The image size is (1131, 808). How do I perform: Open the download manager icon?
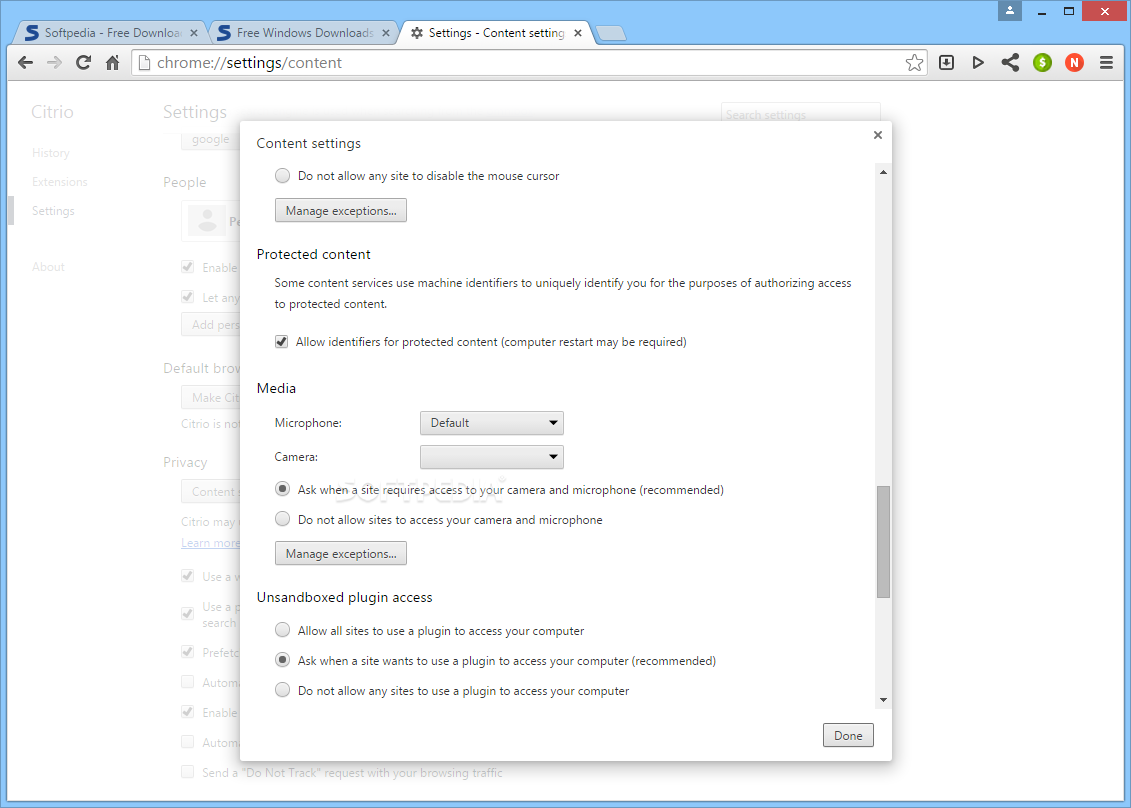pyautogui.click(x=946, y=63)
